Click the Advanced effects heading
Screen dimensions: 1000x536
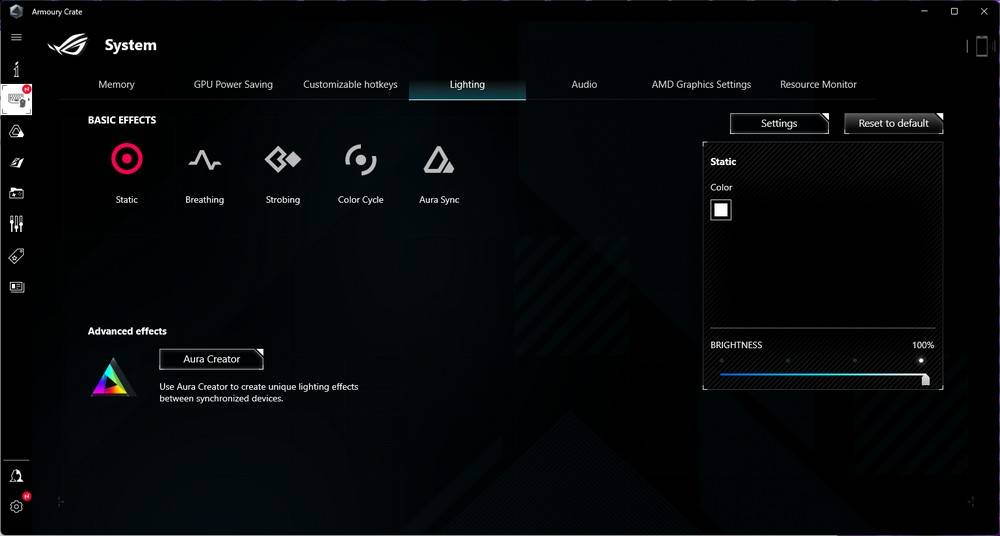[127, 331]
